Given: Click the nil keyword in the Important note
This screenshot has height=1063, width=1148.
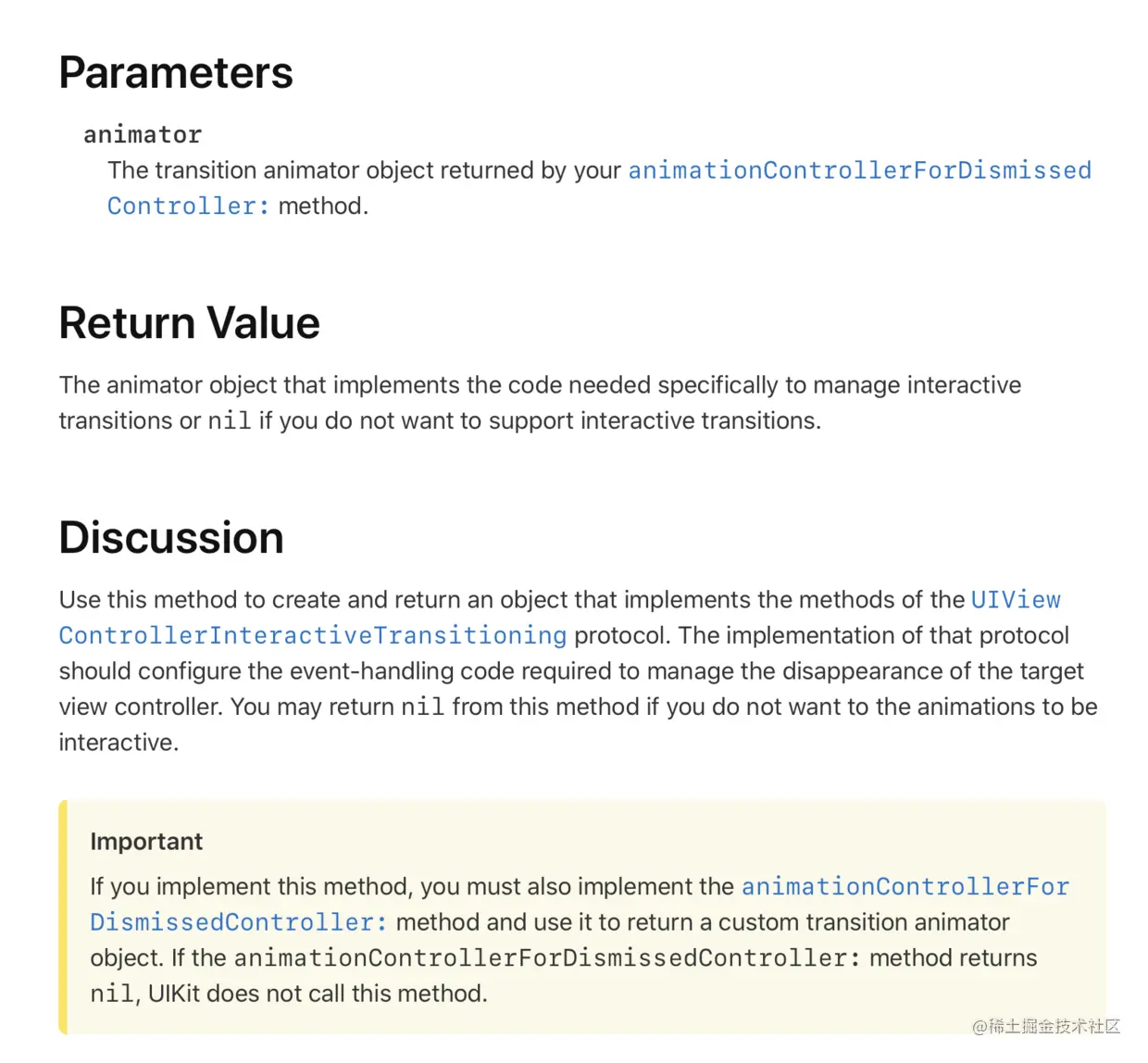Looking at the screenshot, I should 112,994.
